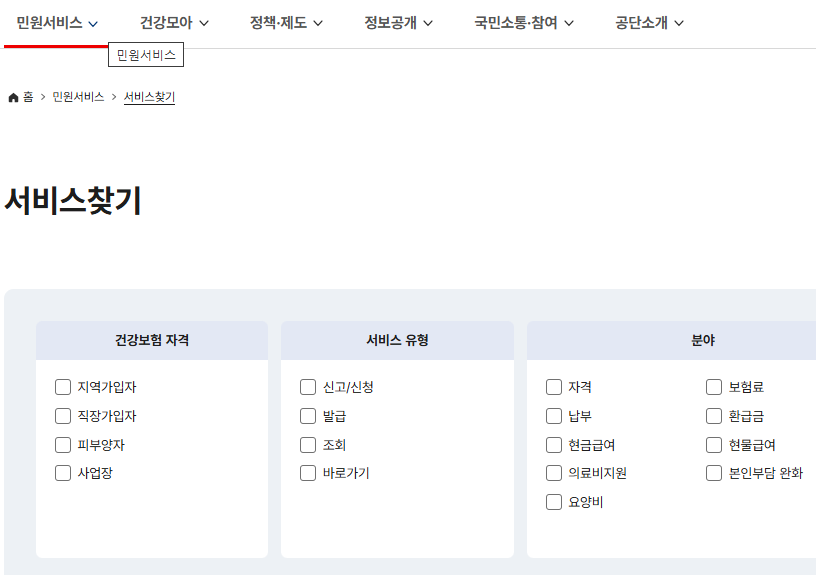The width and height of the screenshot is (816, 575).
Task: Check the 신고/신청 checkbox
Action: tap(308, 387)
